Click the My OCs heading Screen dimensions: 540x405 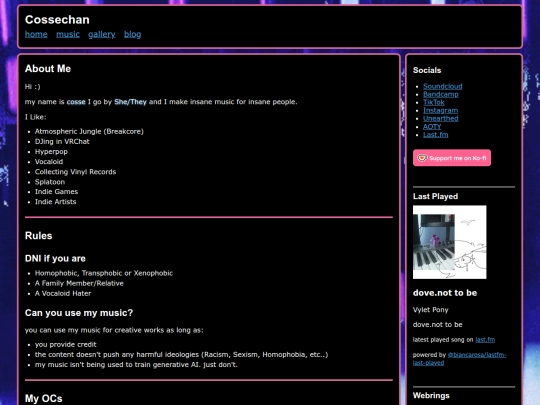pos(44,398)
